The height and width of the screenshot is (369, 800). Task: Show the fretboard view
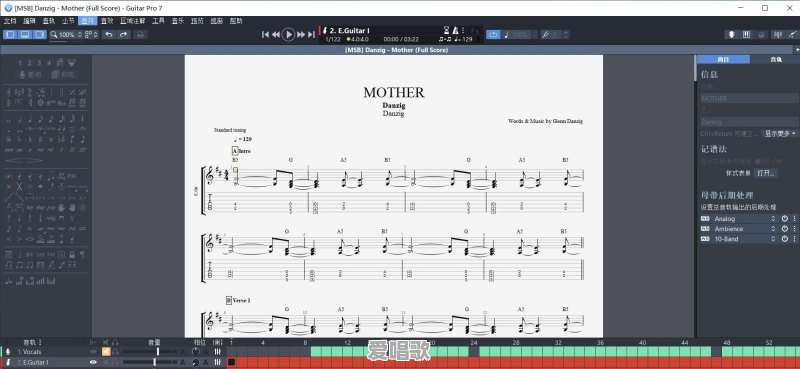coord(731,34)
